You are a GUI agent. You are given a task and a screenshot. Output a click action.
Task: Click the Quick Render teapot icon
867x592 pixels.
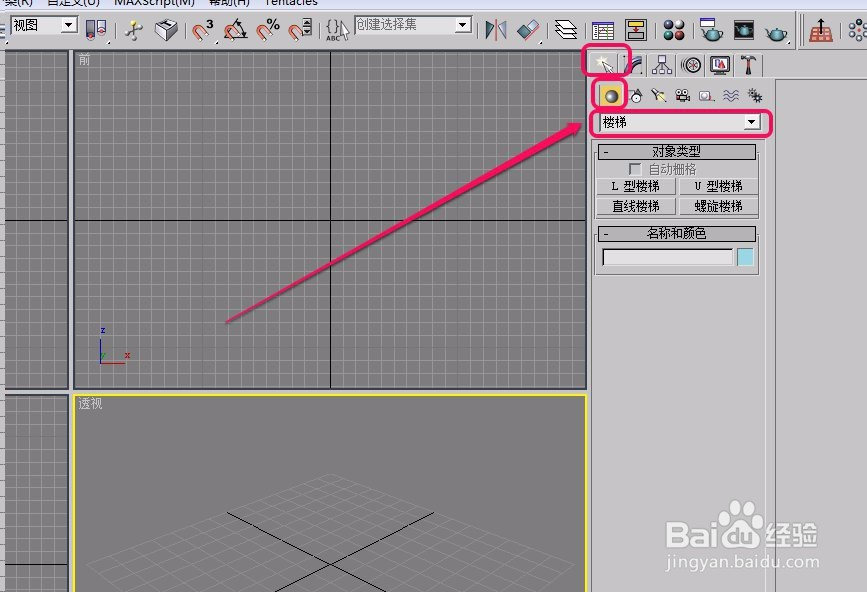(776, 32)
